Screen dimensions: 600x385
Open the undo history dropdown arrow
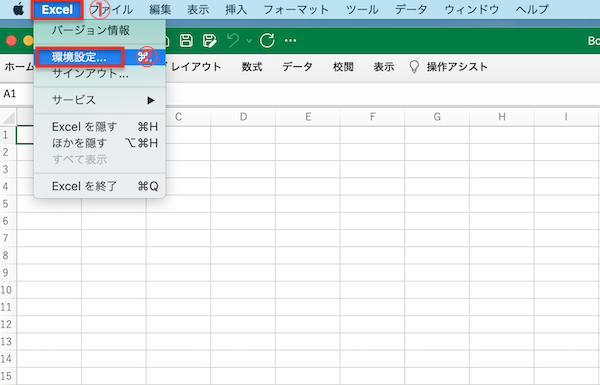coord(249,41)
